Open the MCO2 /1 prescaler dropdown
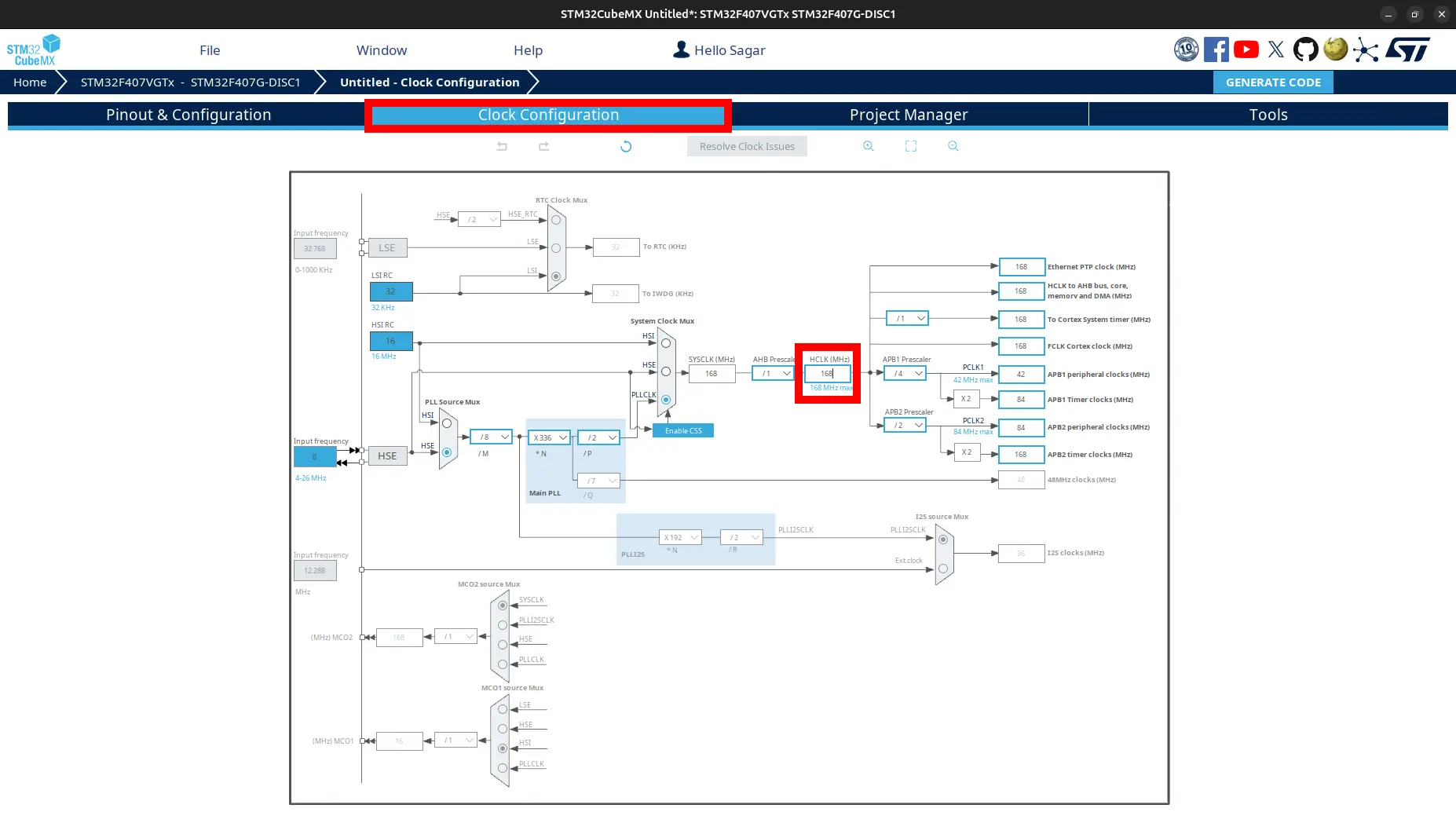 (x=455, y=636)
